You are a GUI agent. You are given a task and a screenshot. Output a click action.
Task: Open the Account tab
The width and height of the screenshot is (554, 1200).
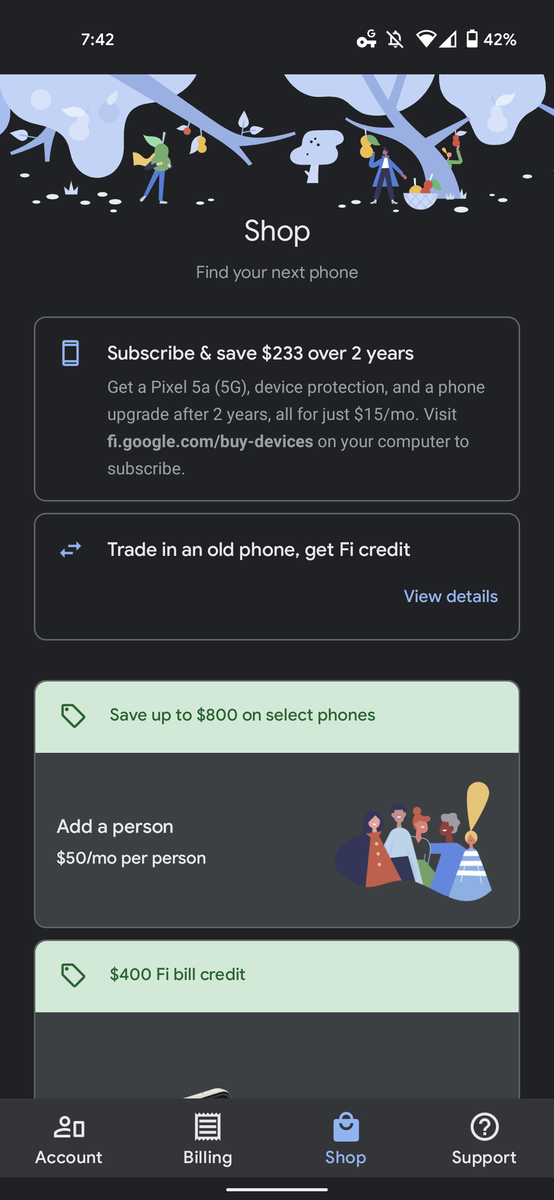[x=69, y=1141]
